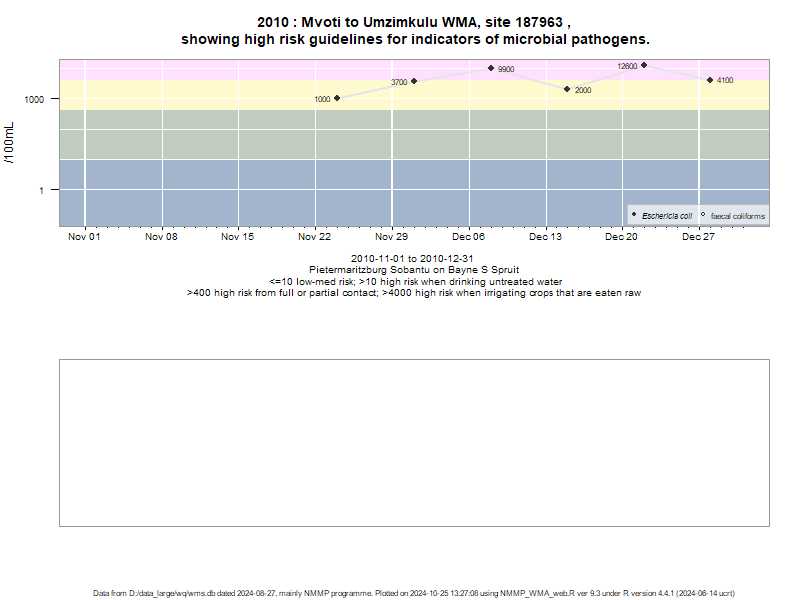Image resolution: width=800 pixels, height=600 pixels.
Task: Click the data point labeled 2000
Action: coord(567,89)
